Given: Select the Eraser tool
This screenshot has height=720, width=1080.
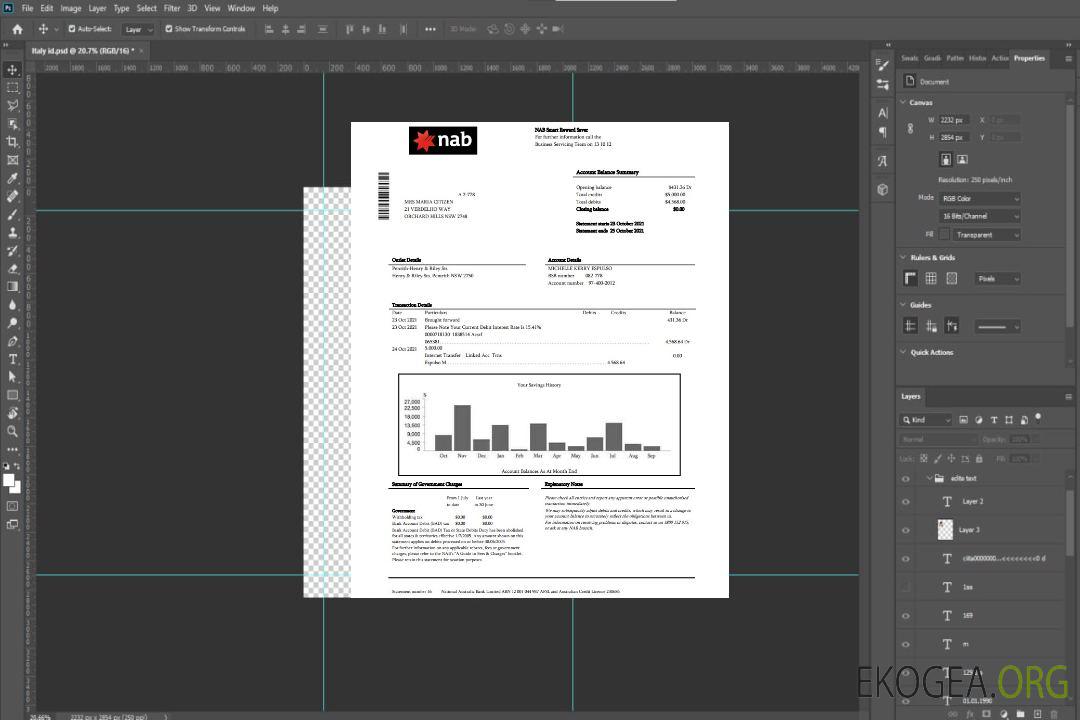Looking at the screenshot, I should point(12,269).
